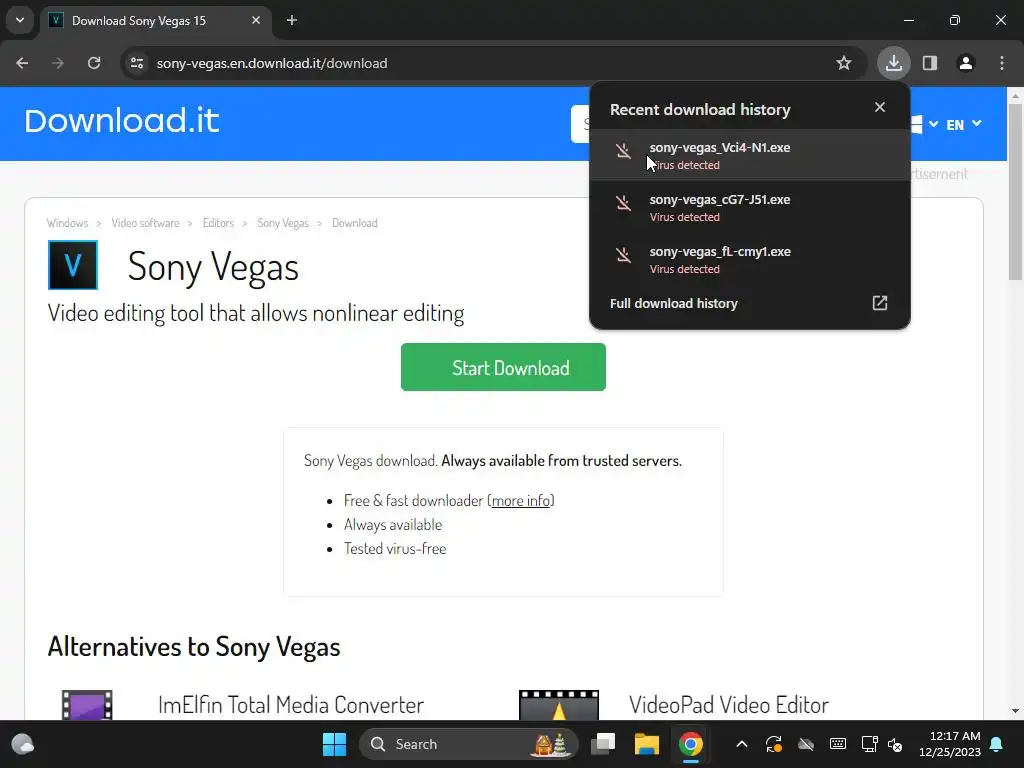Viewport: 1024px width, 768px height.
Task: Click the Start Download button
Action: (504, 367)
